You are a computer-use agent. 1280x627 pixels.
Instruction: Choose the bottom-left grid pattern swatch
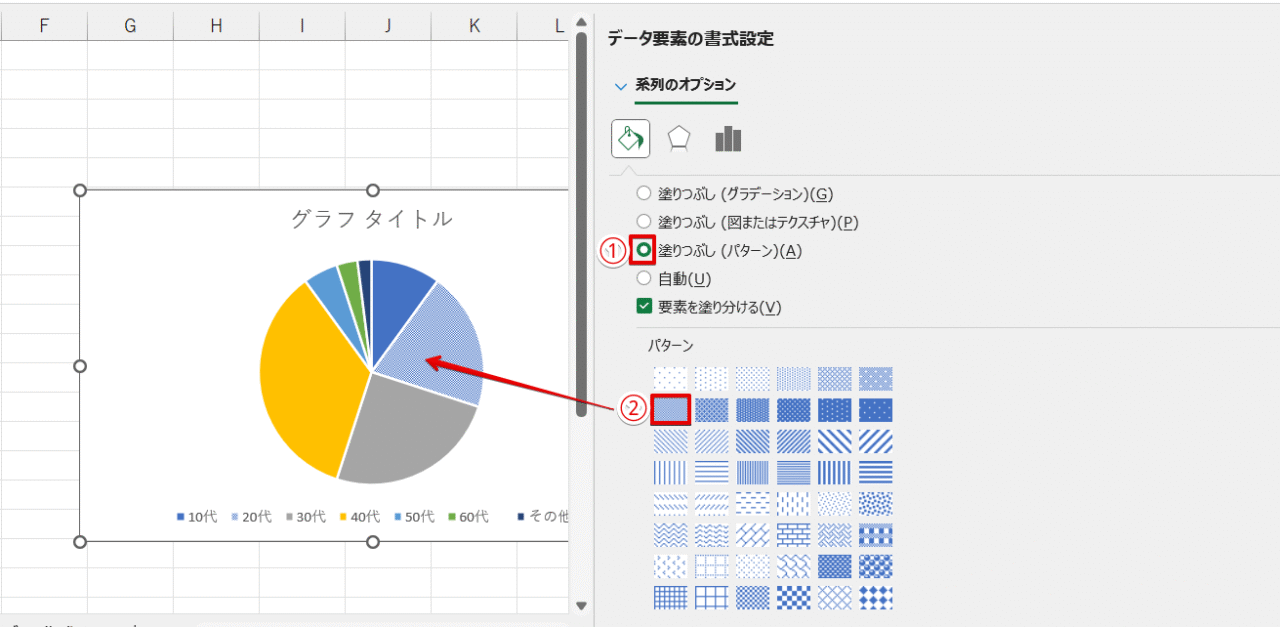tap(670, 597)
